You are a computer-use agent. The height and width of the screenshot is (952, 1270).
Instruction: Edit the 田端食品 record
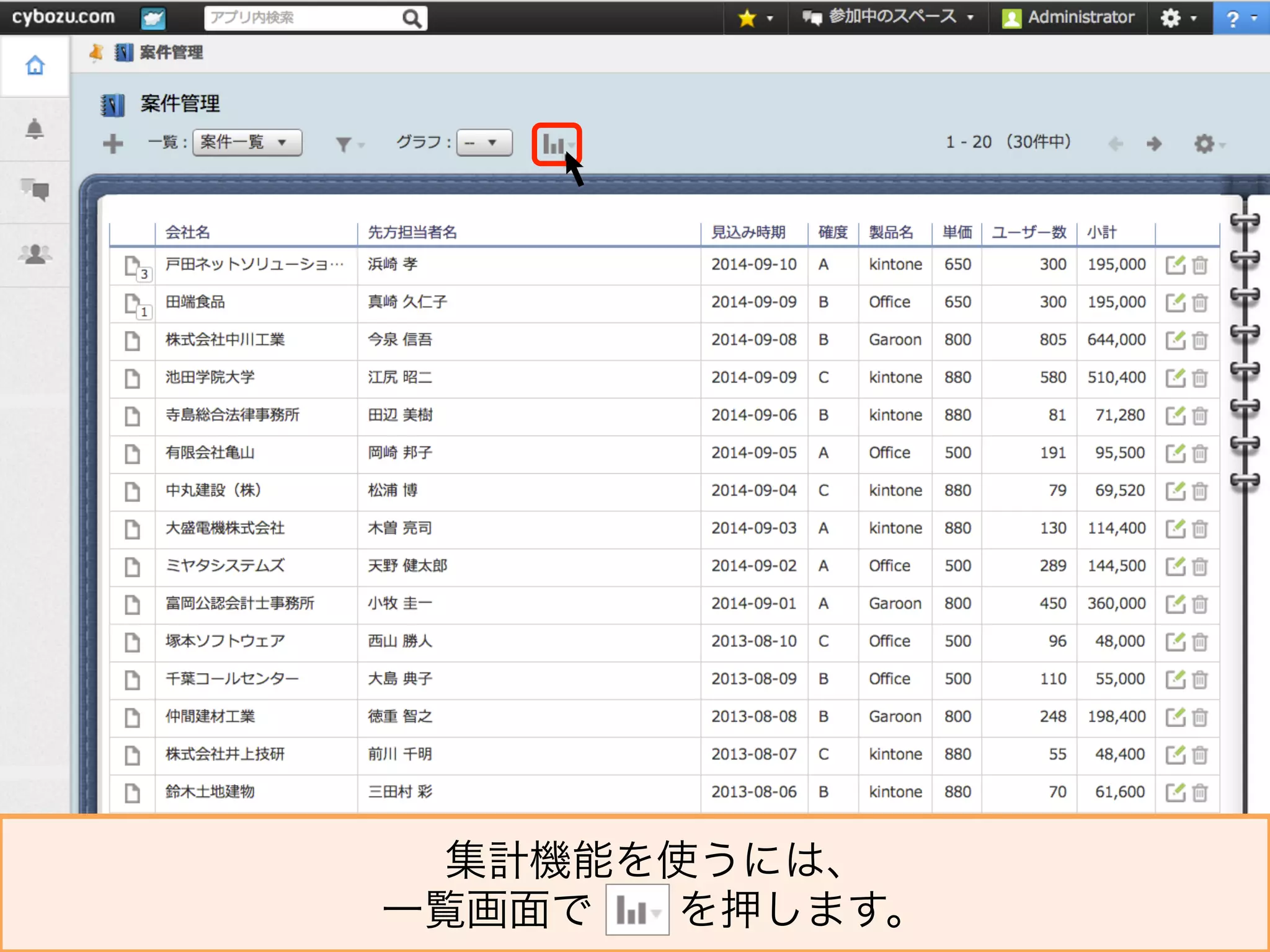click(1175, 303)
